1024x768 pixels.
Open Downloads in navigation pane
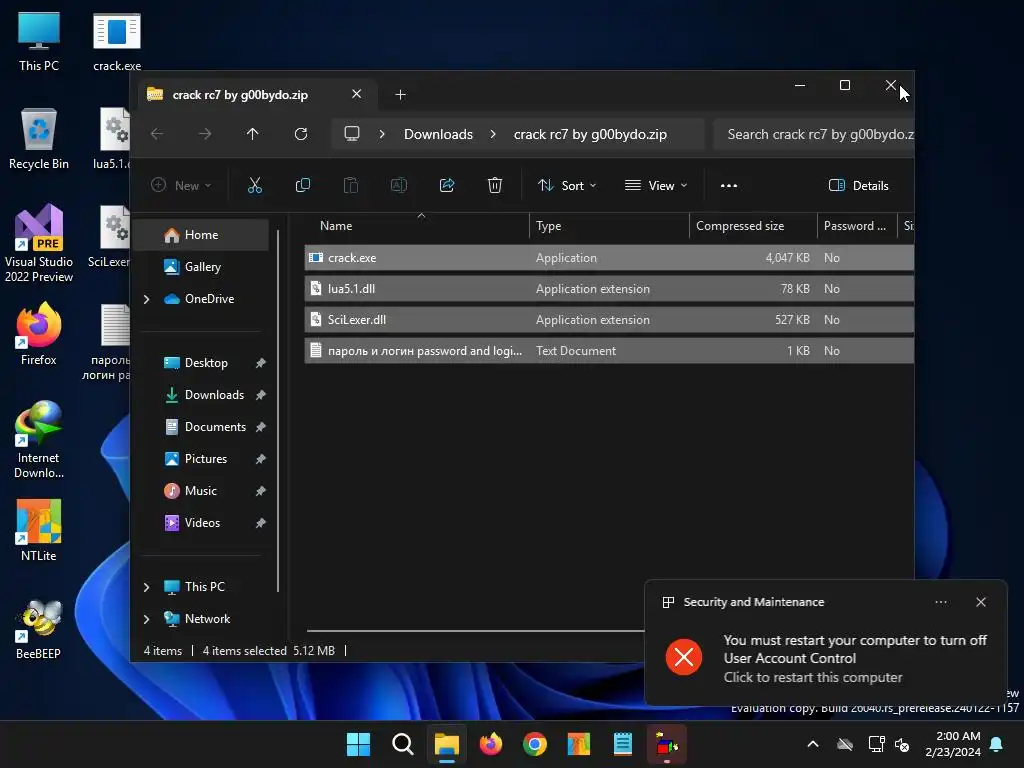coord(202,395)
